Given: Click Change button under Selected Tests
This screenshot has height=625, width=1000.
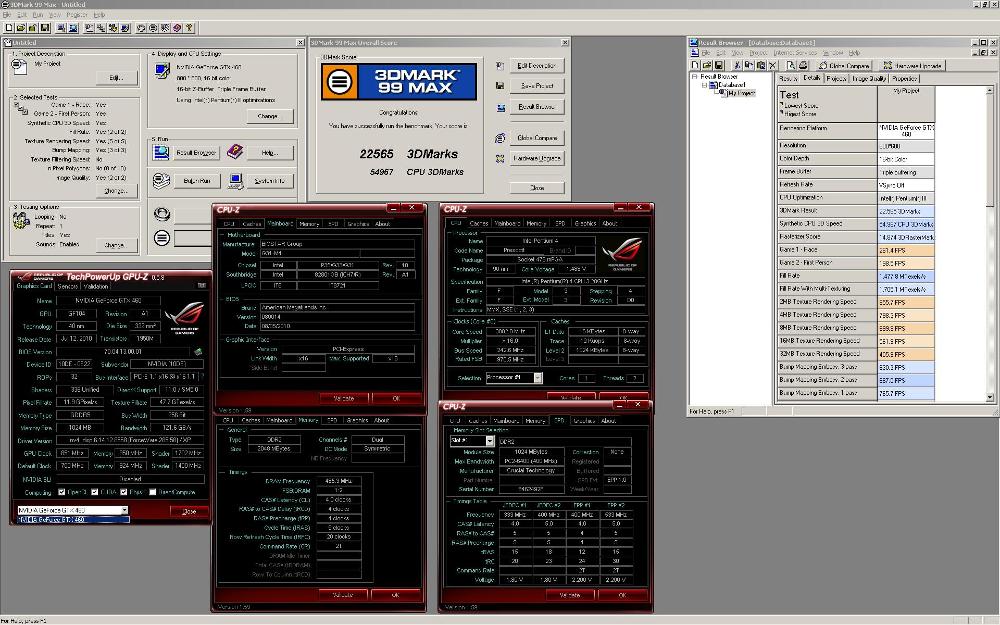Looking at the screenshot, I should pyautogui.click(x=116, y=191).
